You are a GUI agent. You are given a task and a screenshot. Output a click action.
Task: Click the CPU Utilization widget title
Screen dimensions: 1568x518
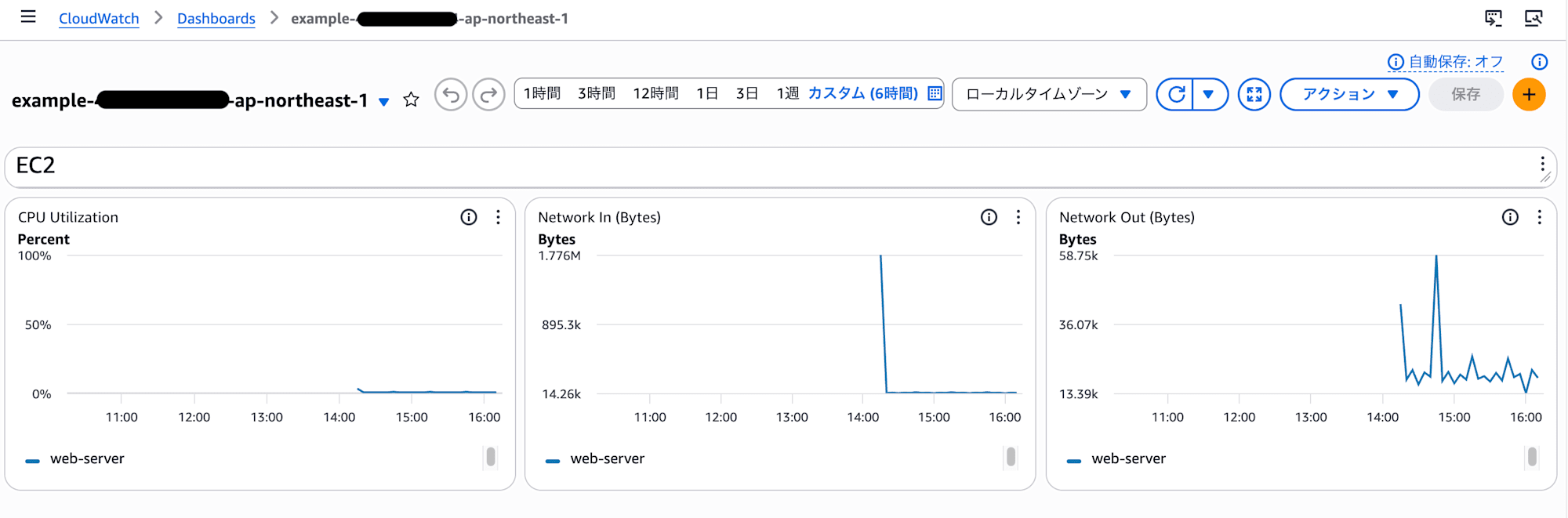click(68, 217)
